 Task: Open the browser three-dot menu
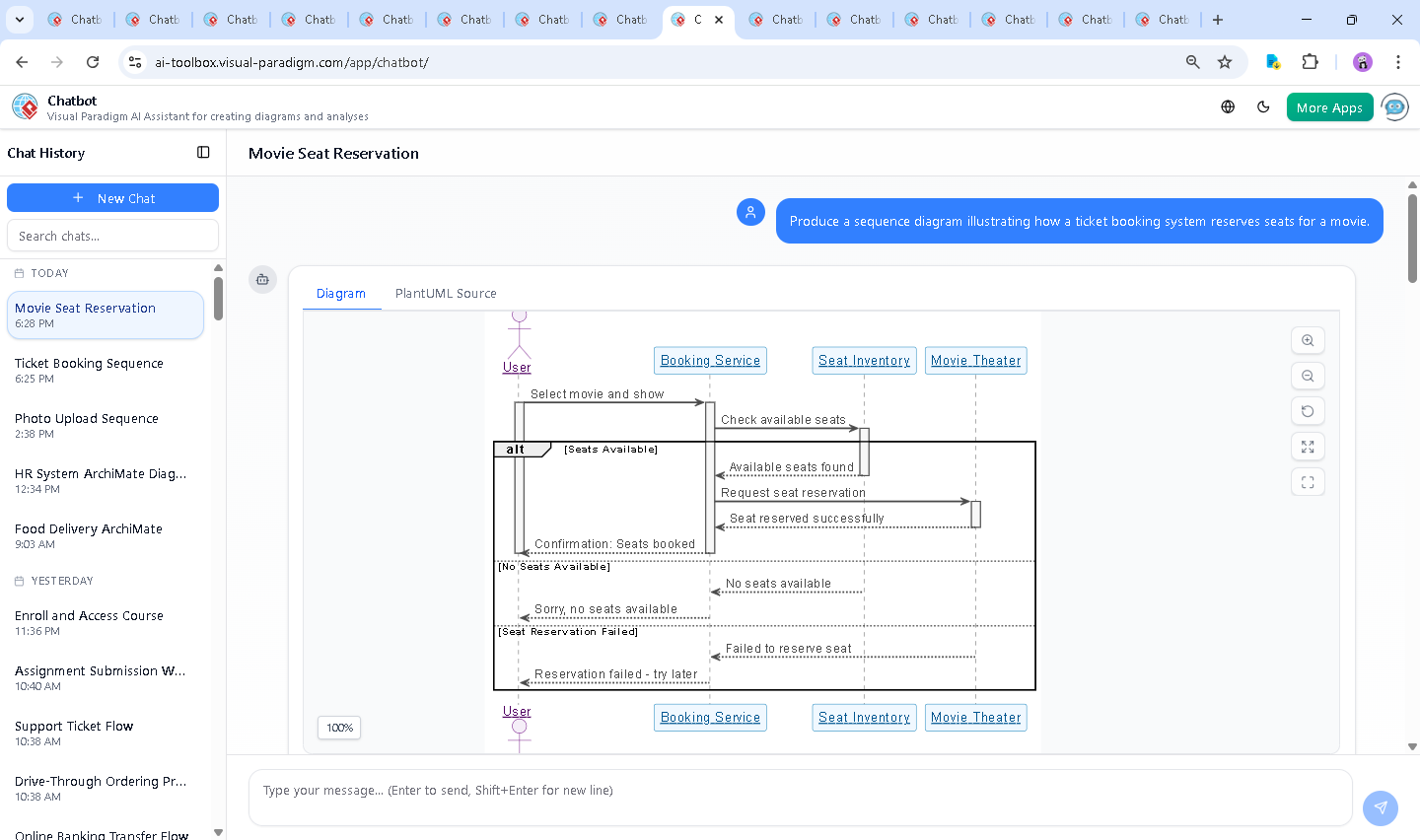pos(1398,61)
